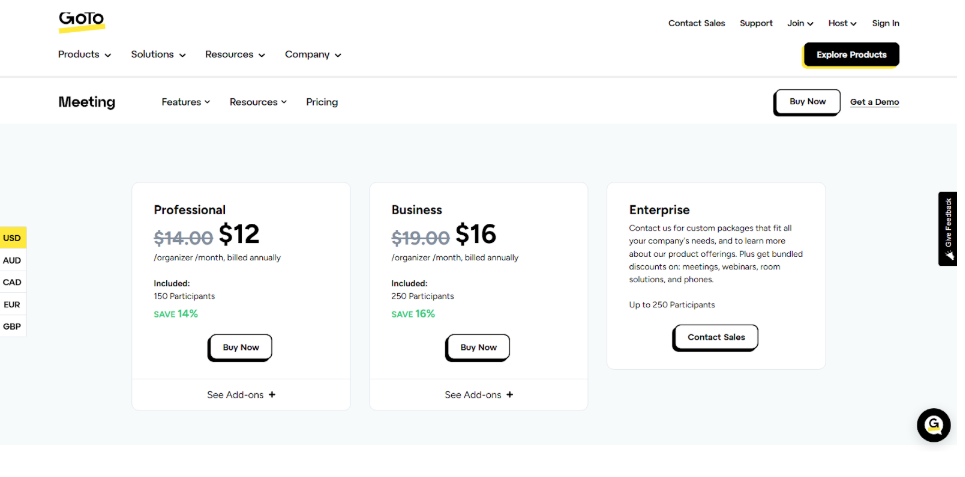Switch currency to CAD

tap(12, 283)
